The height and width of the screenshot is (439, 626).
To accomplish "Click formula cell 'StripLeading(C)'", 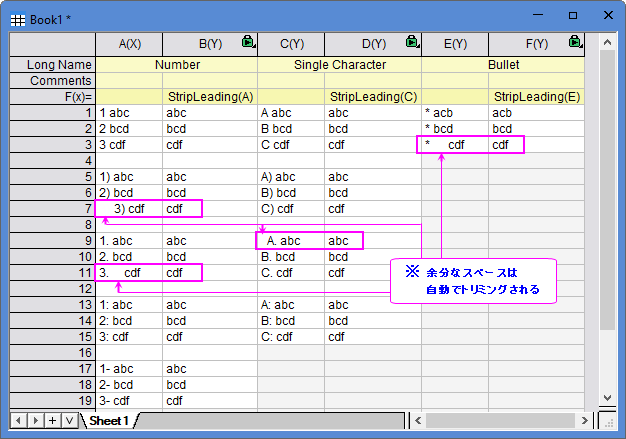I will coord(373,97).
